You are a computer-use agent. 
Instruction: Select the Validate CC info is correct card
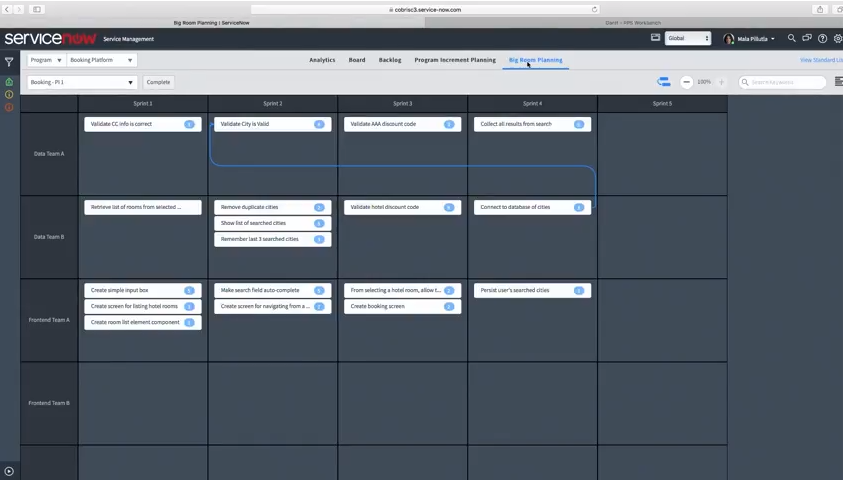(143, 124)
